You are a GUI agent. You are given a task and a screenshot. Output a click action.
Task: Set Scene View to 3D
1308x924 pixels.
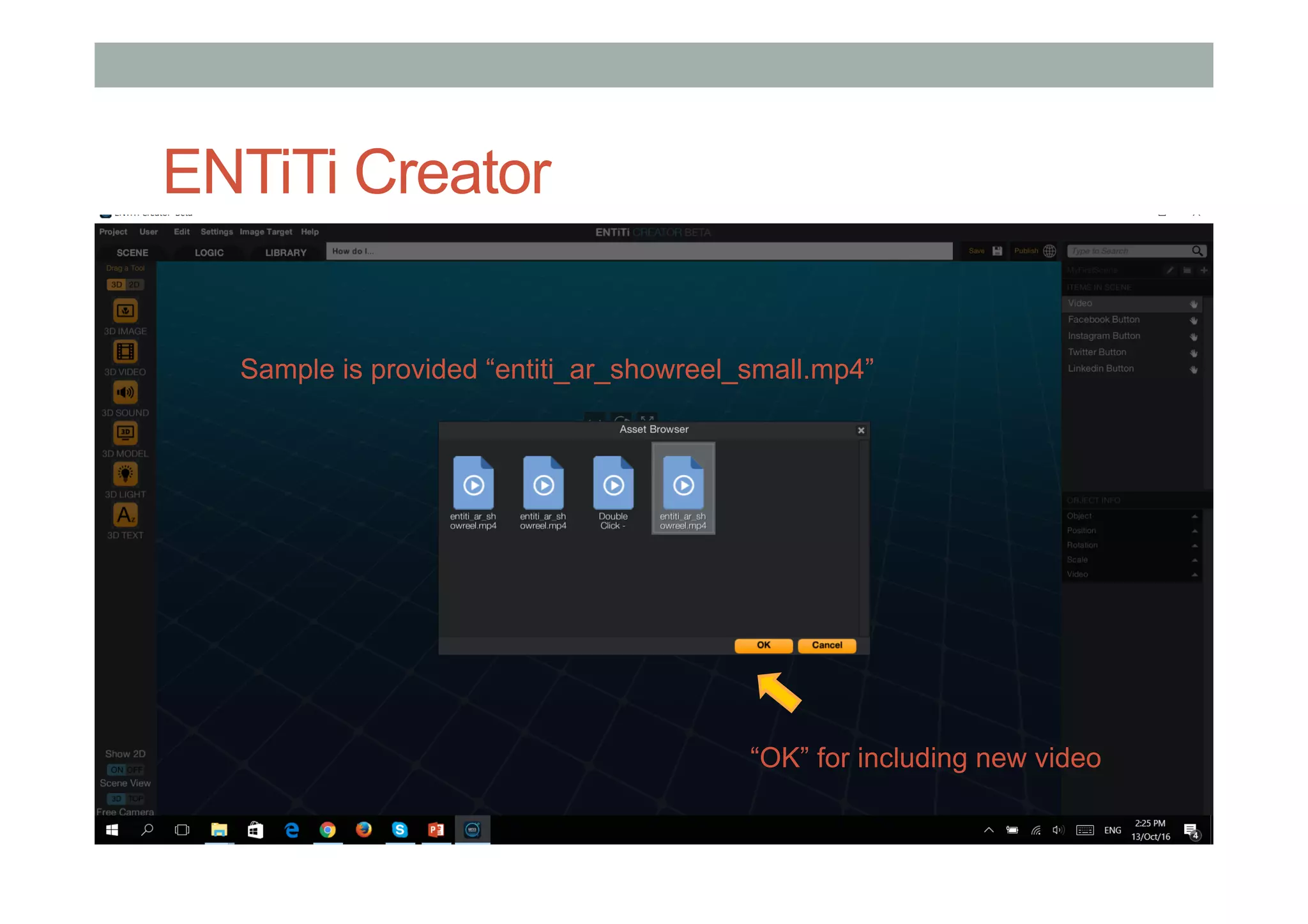[116, 799]
